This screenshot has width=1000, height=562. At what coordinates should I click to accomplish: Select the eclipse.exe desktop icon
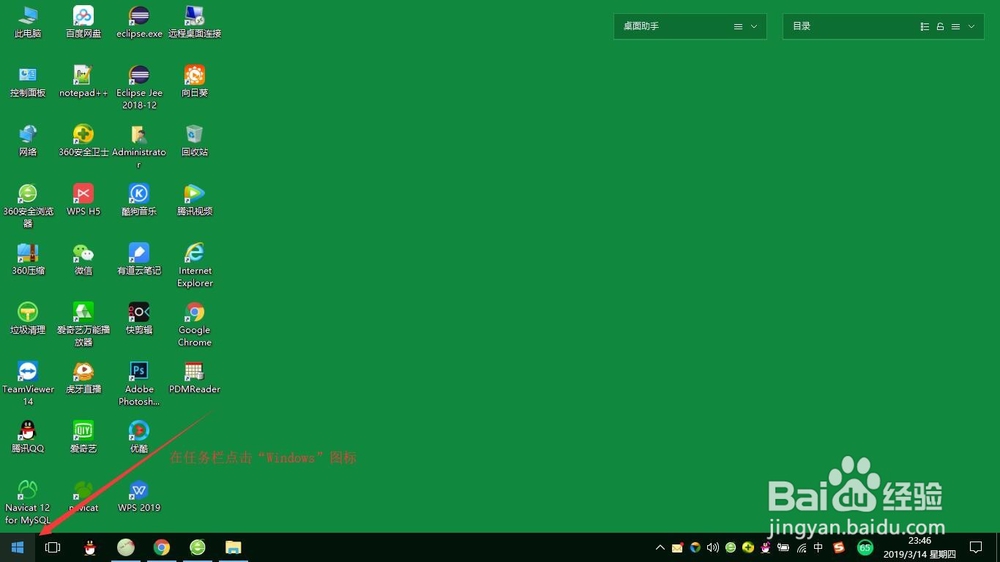(139, 22)
